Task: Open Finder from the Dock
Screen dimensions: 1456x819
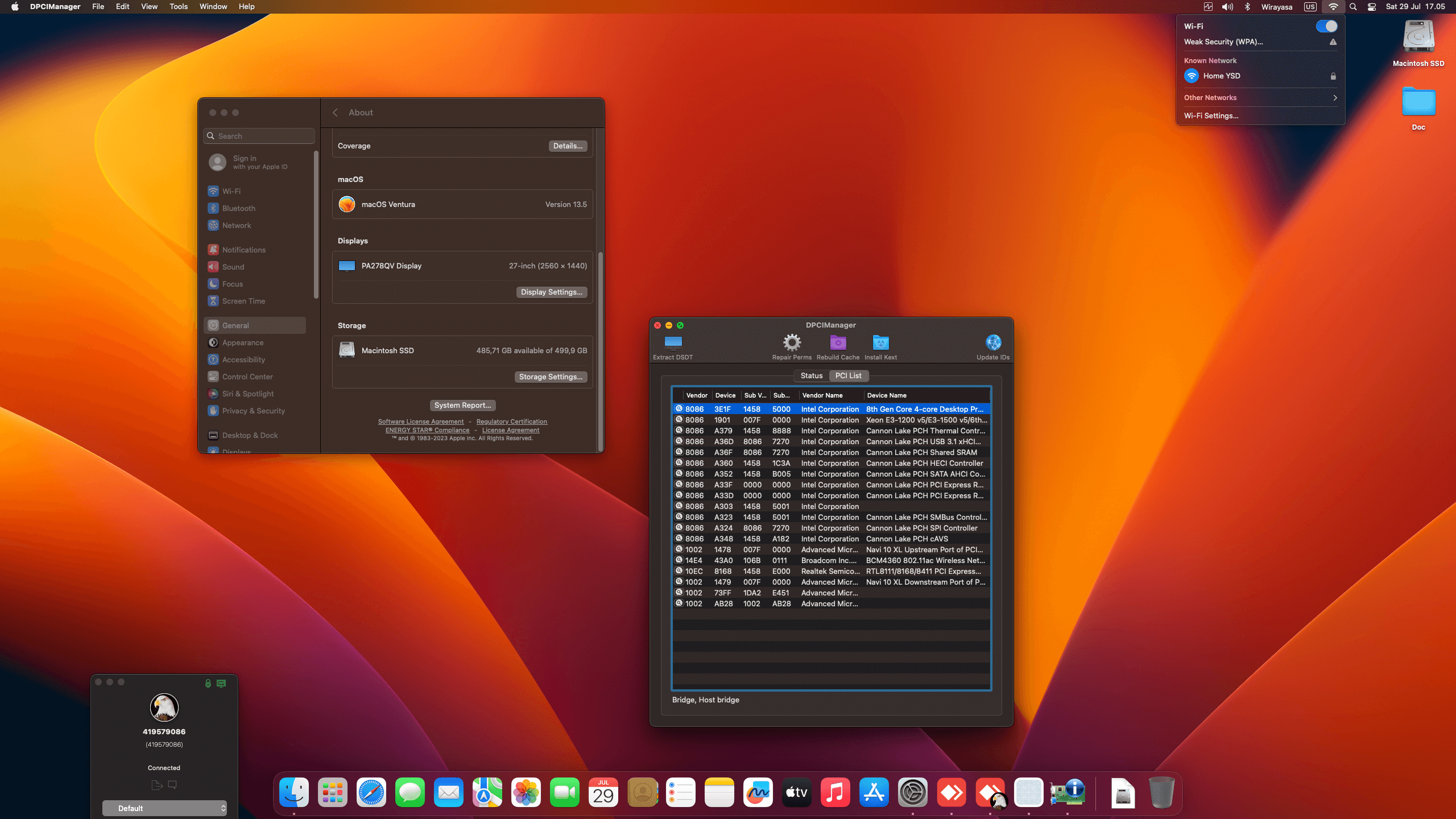Action: point(294,792)
